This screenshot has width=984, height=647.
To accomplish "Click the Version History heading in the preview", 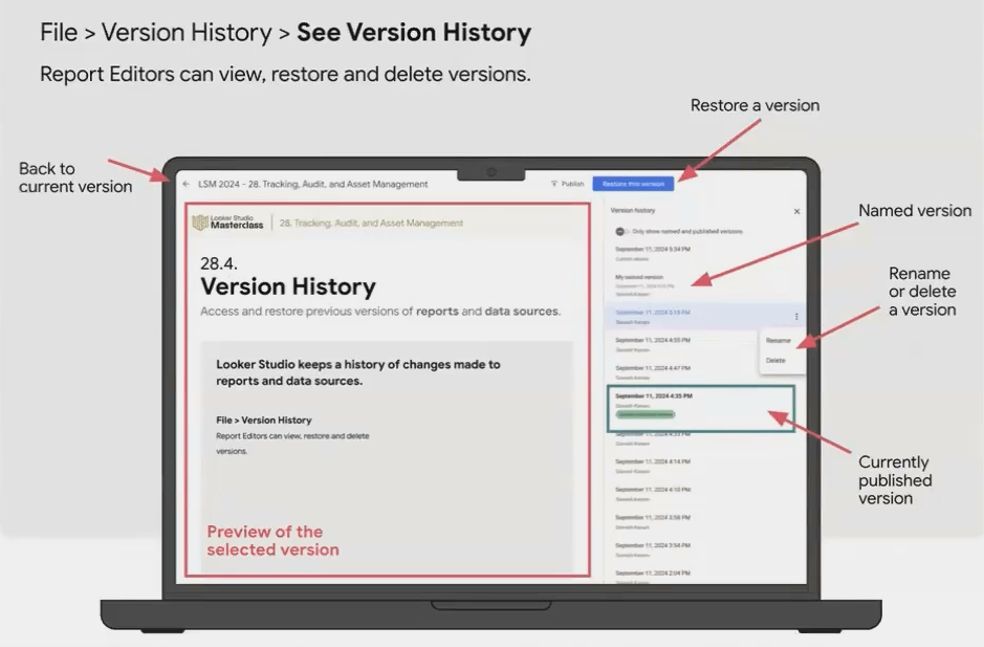I will point(288,287).
